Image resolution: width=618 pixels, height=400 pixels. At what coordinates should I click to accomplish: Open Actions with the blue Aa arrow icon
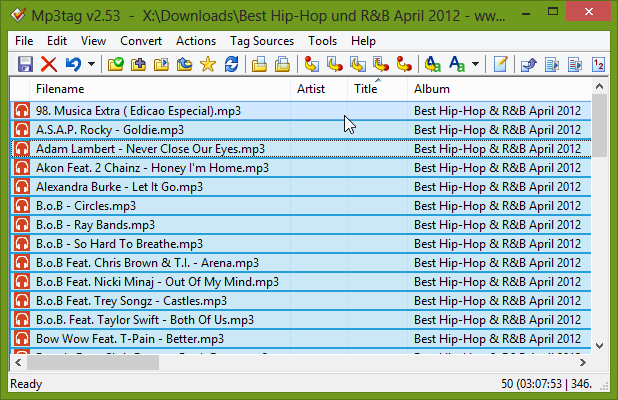click(432, 64)
